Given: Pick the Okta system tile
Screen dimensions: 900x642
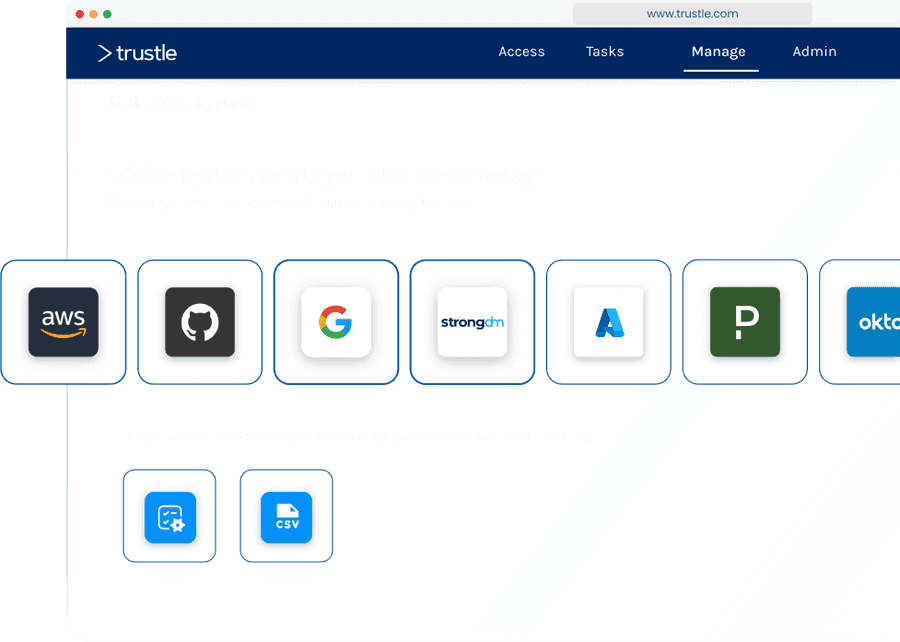Looking at the screenshot, I should (861, 322).
